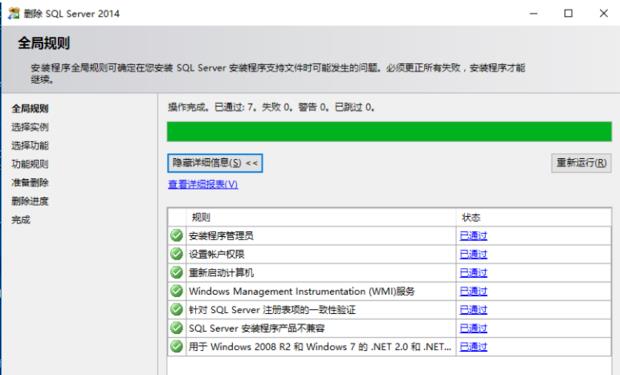The height and width of the screenshot is (375, 620).
Task: Open the 查看详细报表(V) link
Action: click(203, 184)
